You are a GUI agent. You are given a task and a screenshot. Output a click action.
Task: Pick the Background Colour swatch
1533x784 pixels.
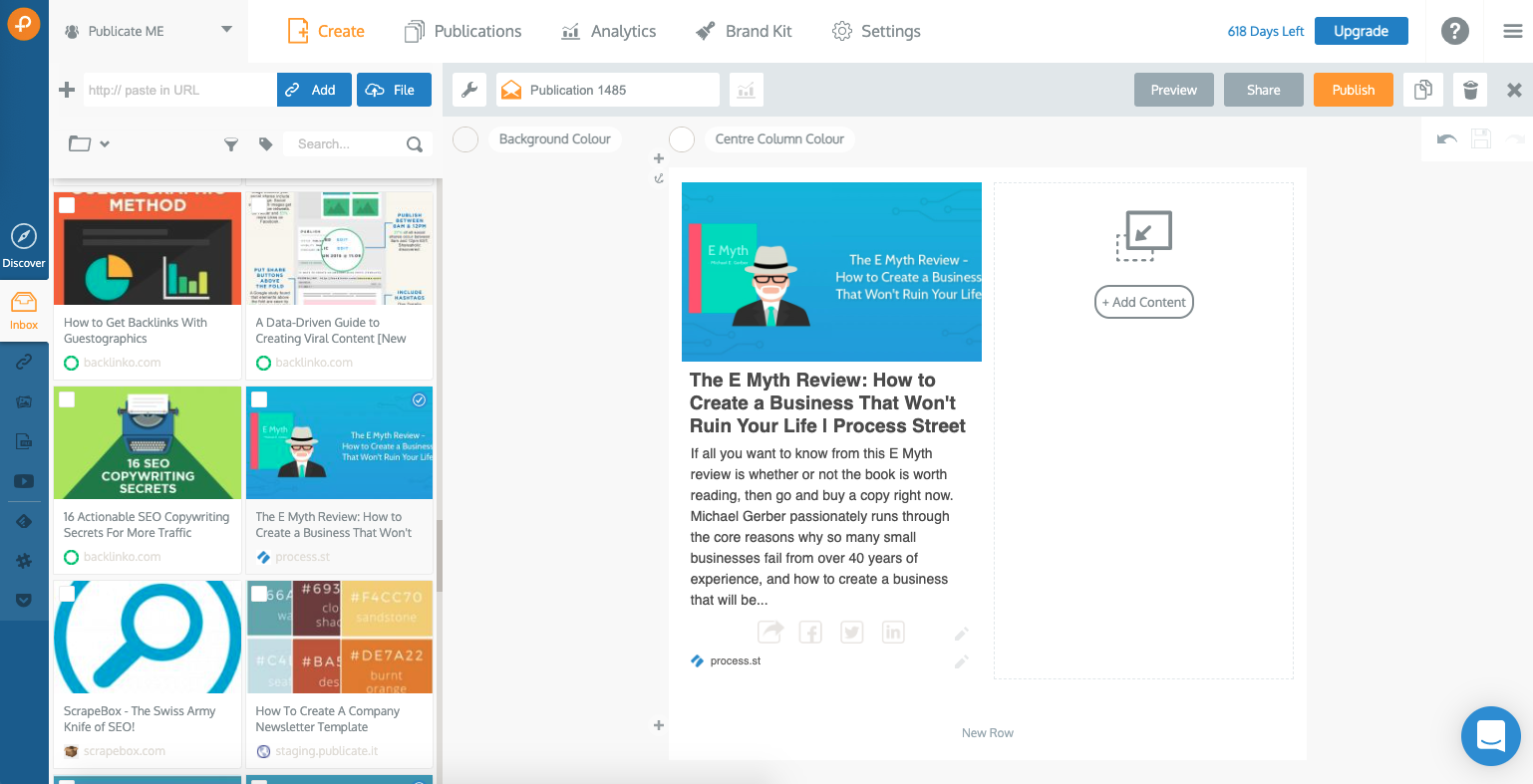[465, 139]
